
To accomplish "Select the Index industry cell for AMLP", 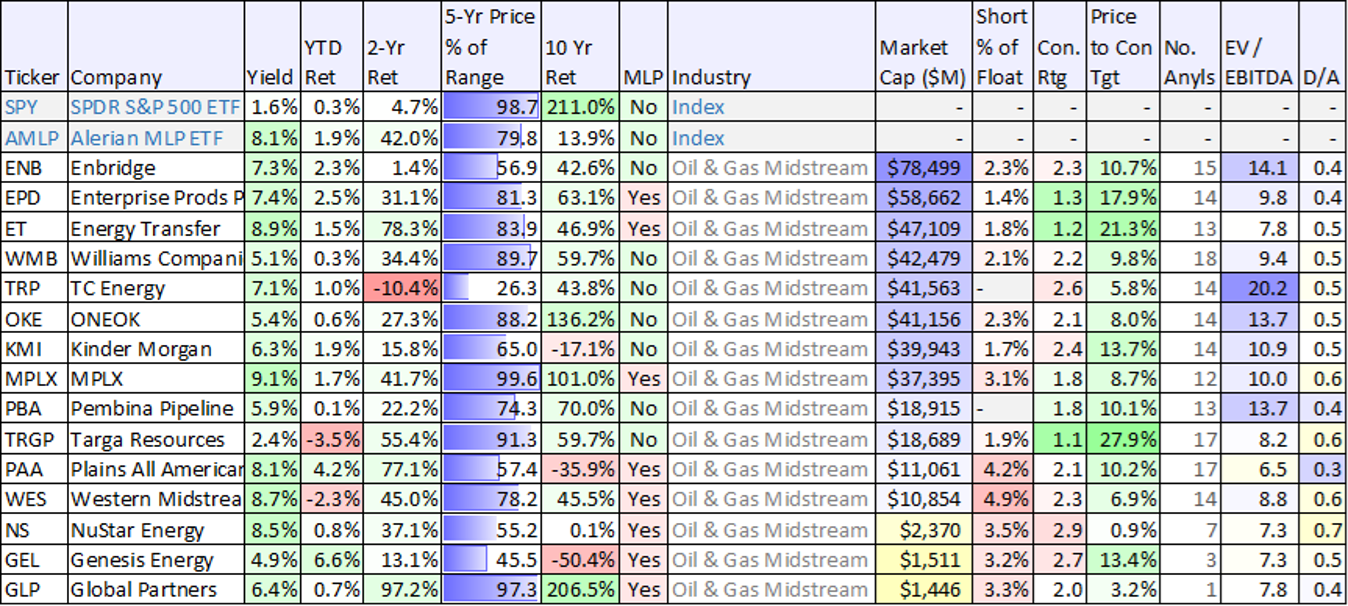I will [772, 137].
